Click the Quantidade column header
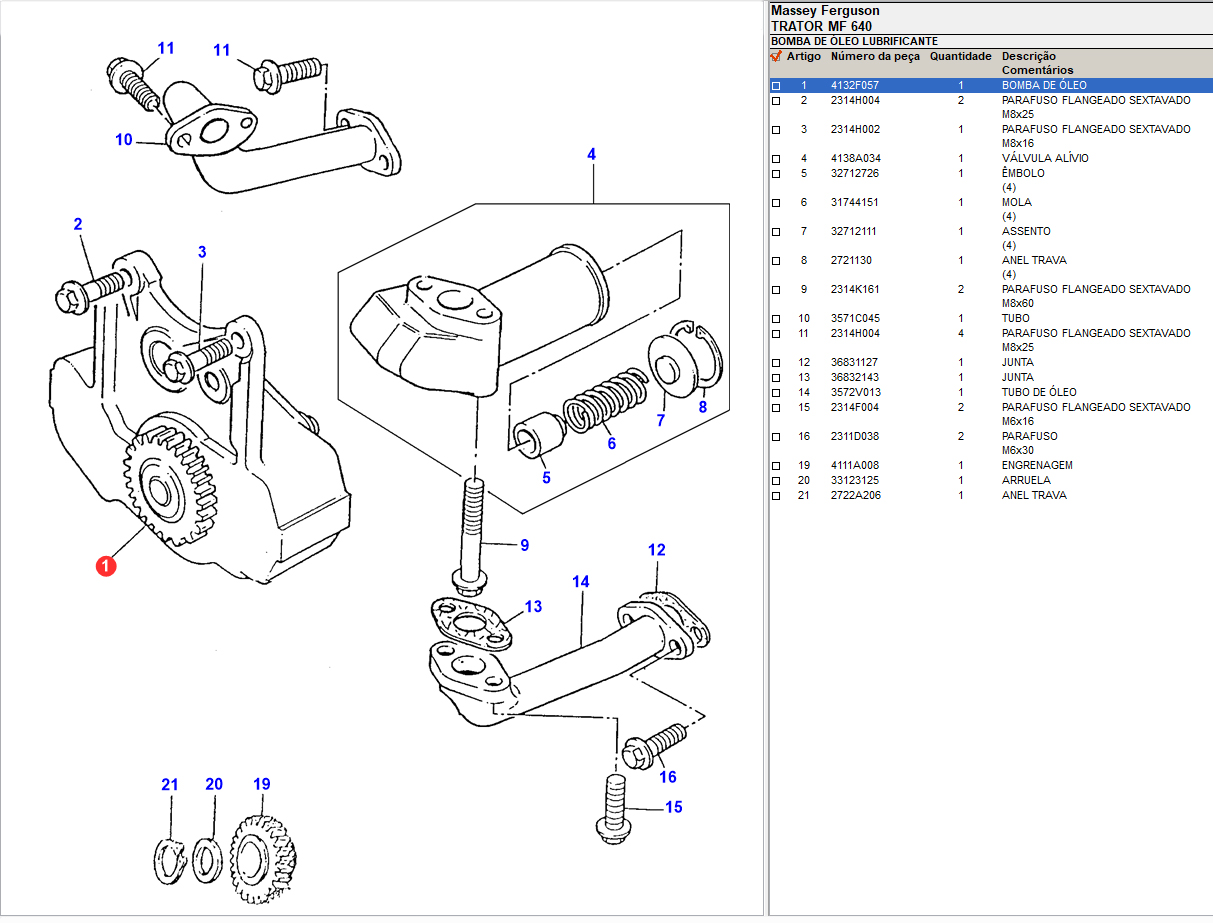1213x923 pixels. [x=960, y=57]
